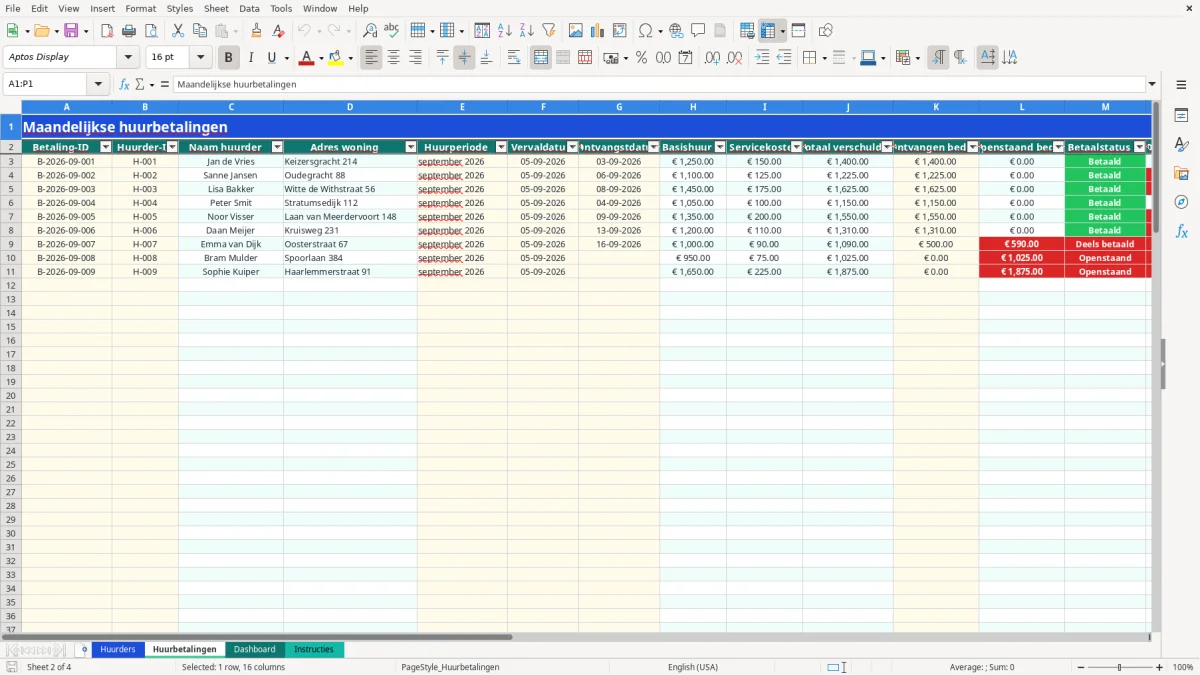
Task: Toggle Align Right
Action: point(415,58)
